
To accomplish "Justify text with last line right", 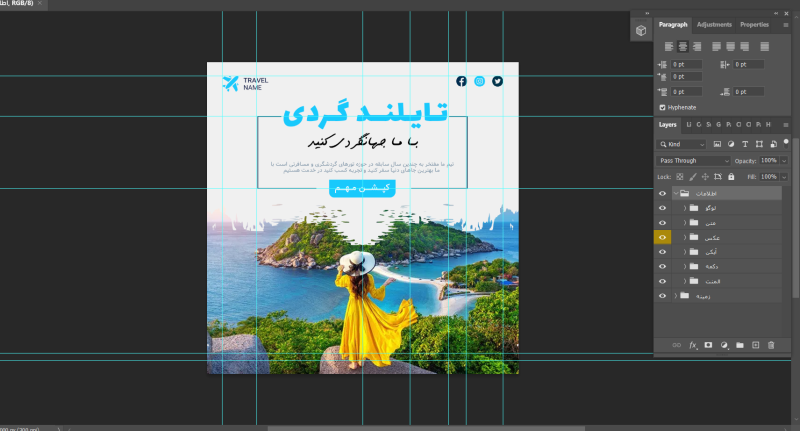I will (x=745, y=46).
